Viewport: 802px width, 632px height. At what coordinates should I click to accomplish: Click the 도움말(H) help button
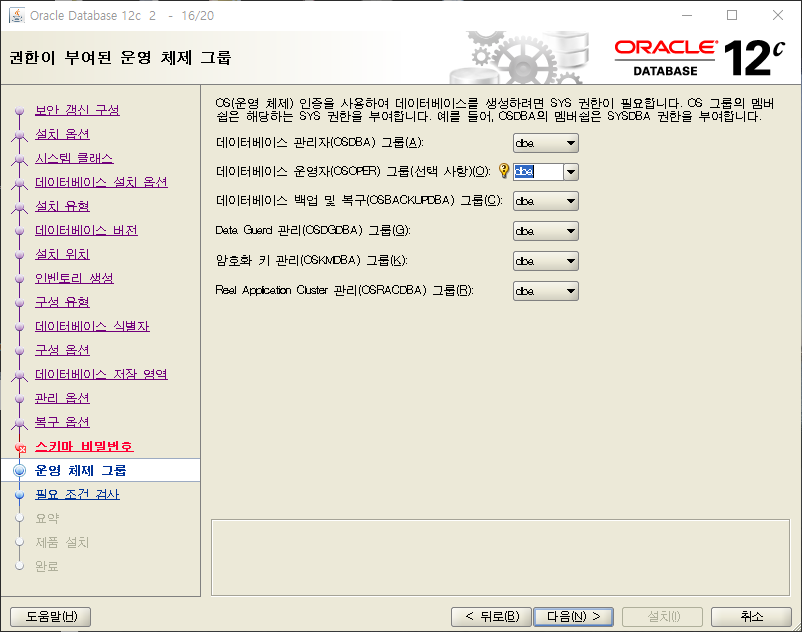[x=51, y=617]
